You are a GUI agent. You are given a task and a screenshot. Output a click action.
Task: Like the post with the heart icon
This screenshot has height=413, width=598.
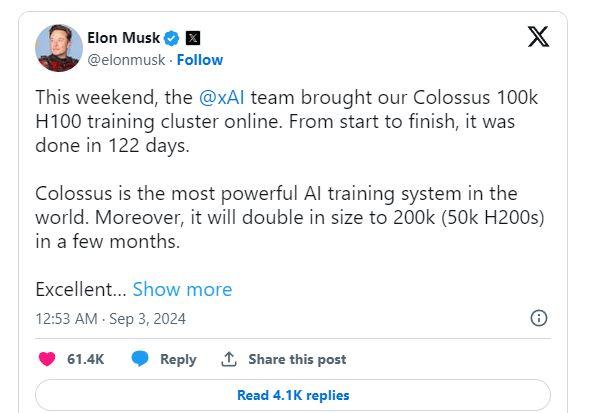pyautogui.click(x=47, y=359)
